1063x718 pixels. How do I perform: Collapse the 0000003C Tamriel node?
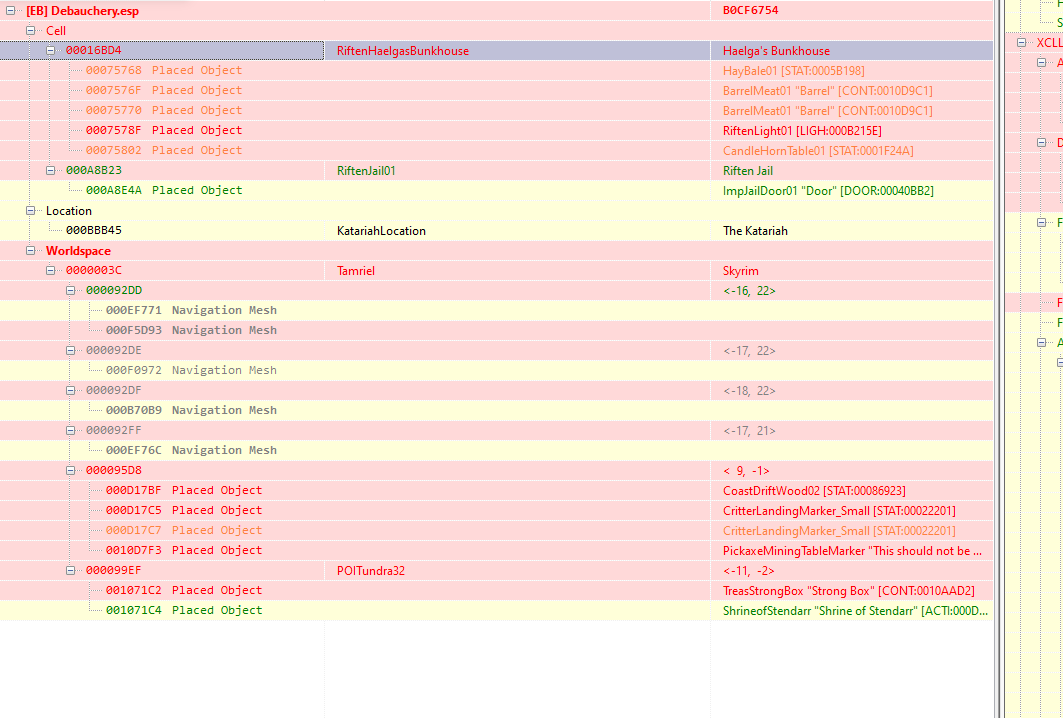(x=51, y=270)
